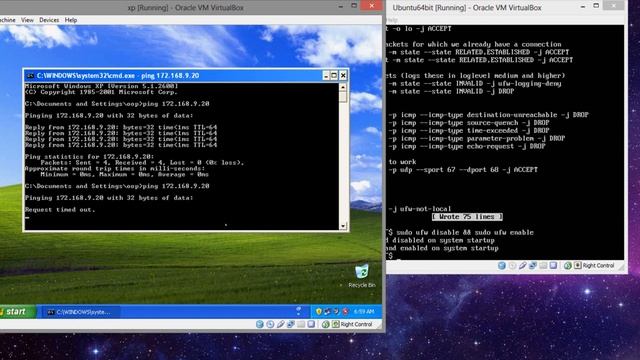Click the red security alert tray icon

[x=345, y=311]
